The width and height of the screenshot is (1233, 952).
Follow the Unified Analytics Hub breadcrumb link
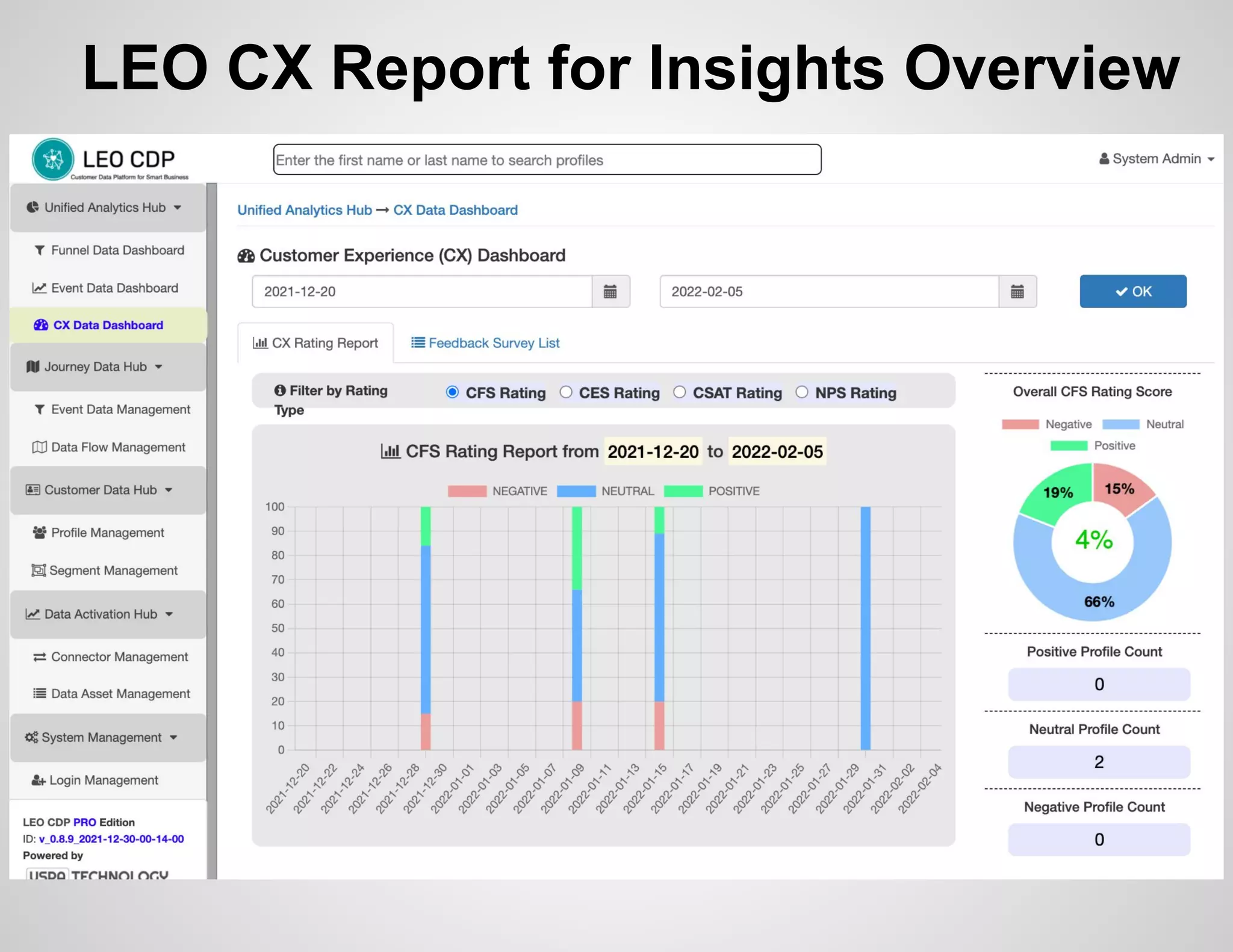pos(305,210)
